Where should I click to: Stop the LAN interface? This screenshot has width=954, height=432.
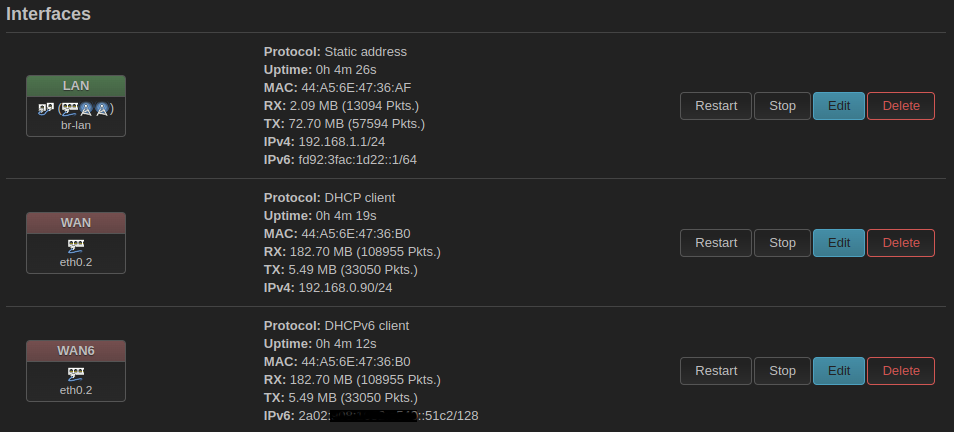(x=782, y=106)
